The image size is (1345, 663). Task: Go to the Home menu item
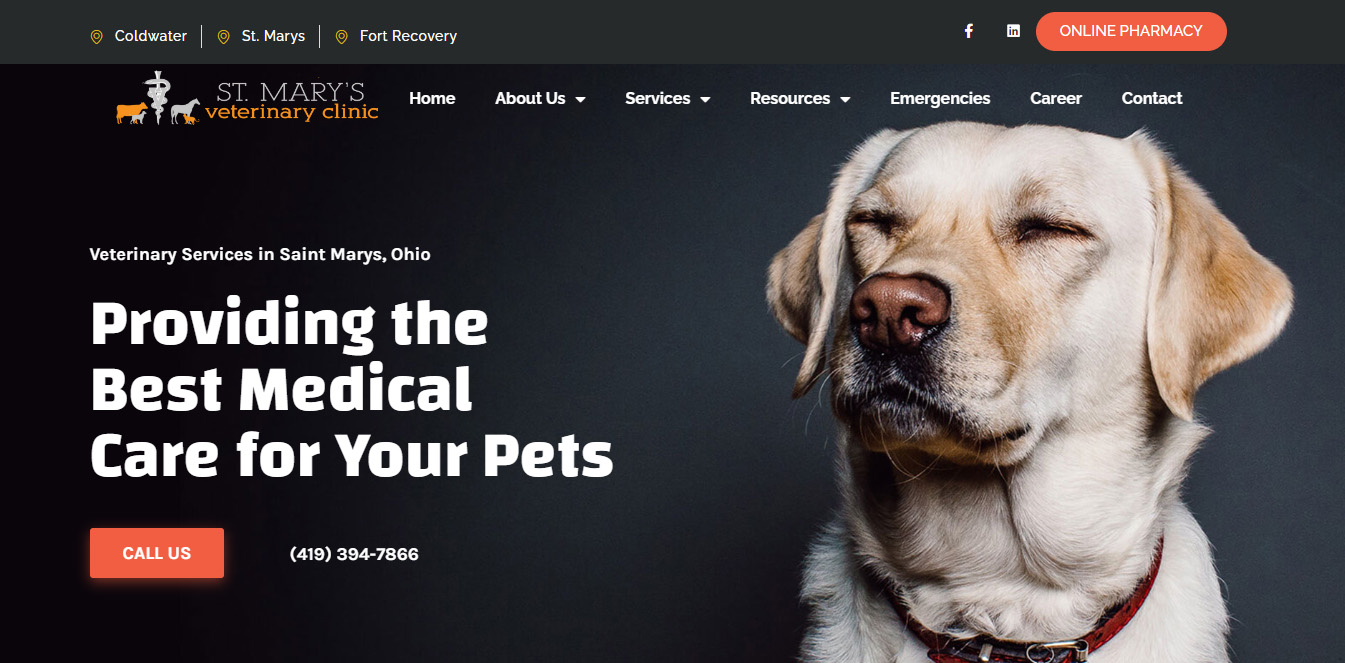[432, 98]
